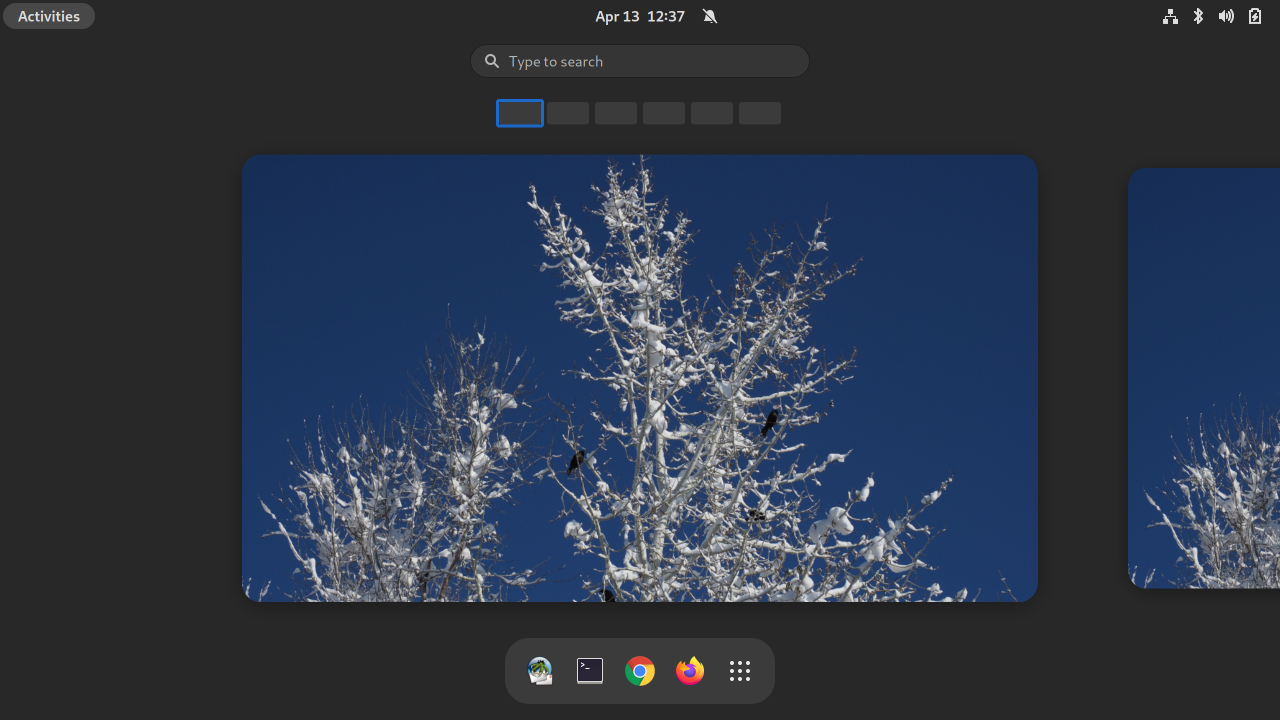The height and width of the screenshot is (720, 1280).
Task: Select the snowy tree window preview
Action: [x=640, y=378]
